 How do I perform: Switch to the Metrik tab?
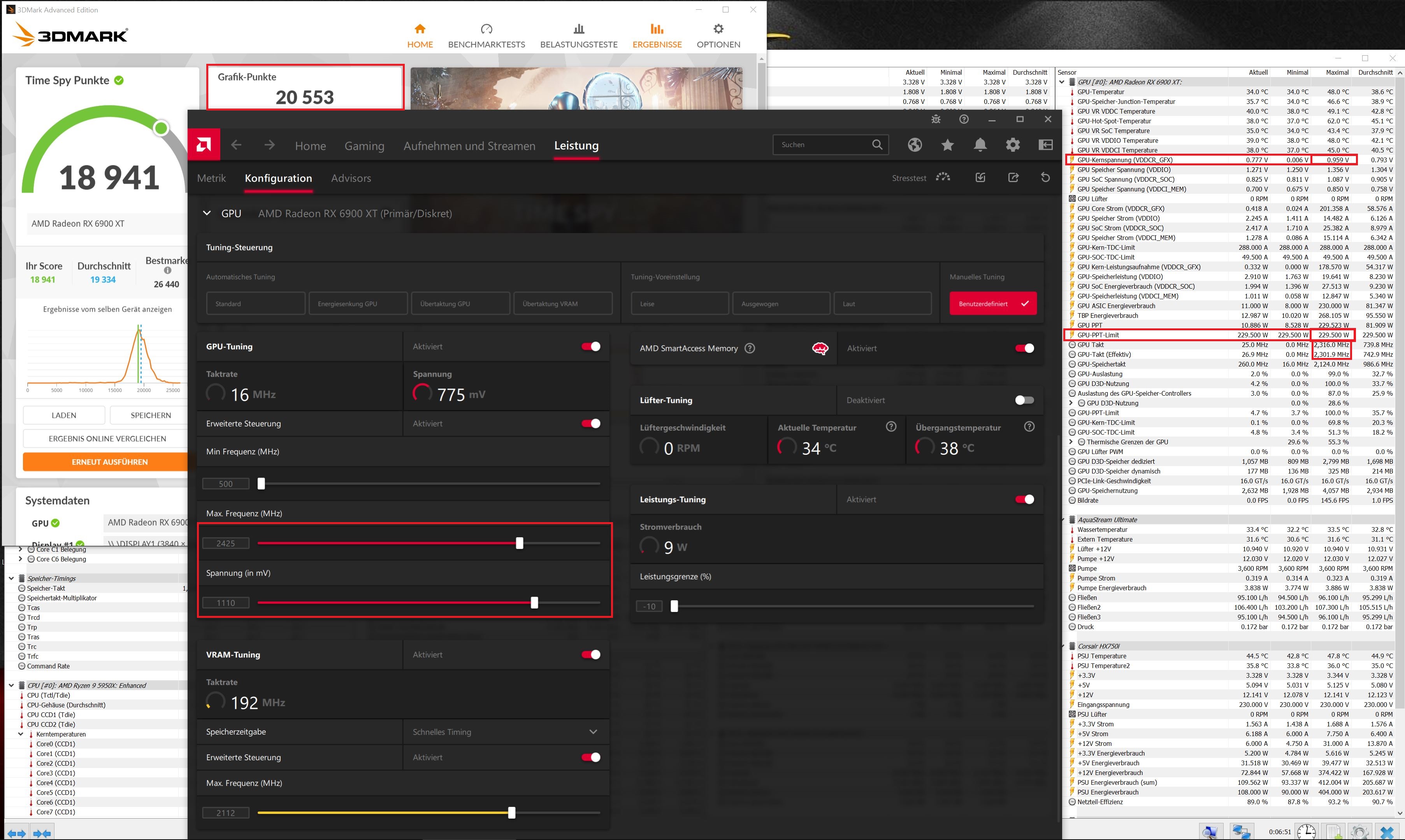click(x=211, y=178)
